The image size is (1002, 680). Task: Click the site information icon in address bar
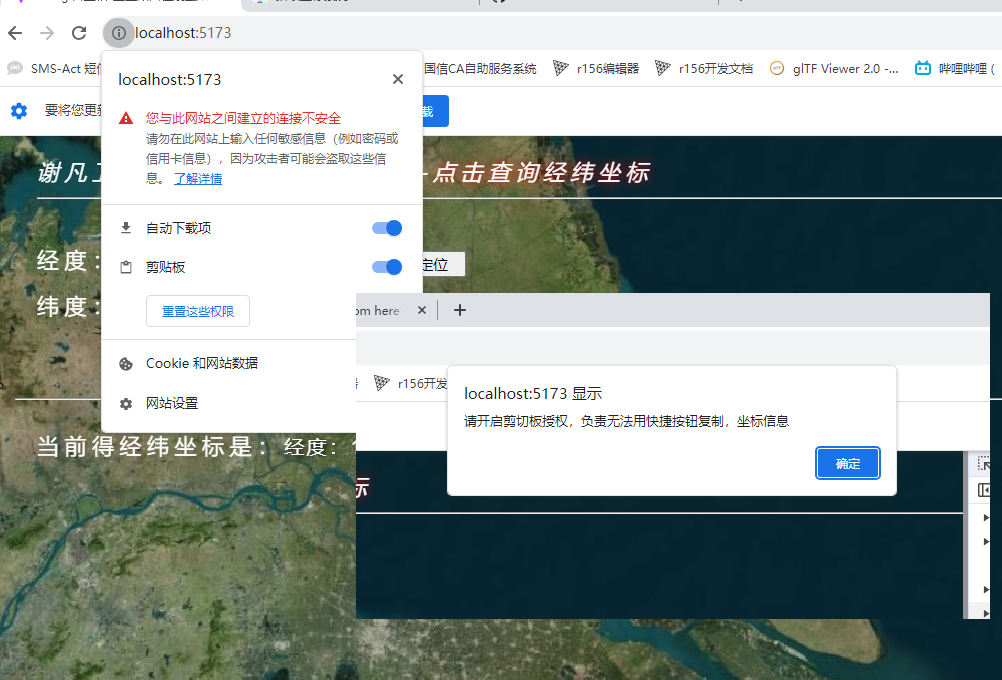pyautogui.click(x=119, y=33)
